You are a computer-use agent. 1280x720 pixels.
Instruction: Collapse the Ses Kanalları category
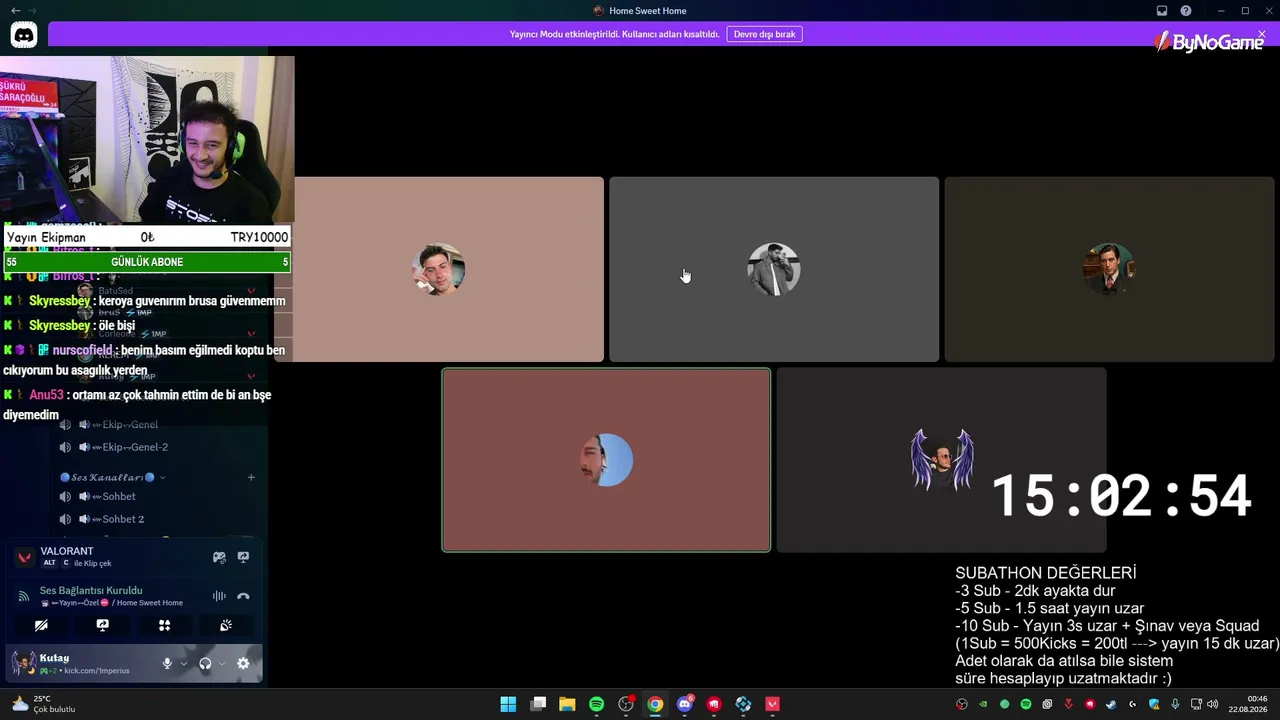click(x=112, y=477)
